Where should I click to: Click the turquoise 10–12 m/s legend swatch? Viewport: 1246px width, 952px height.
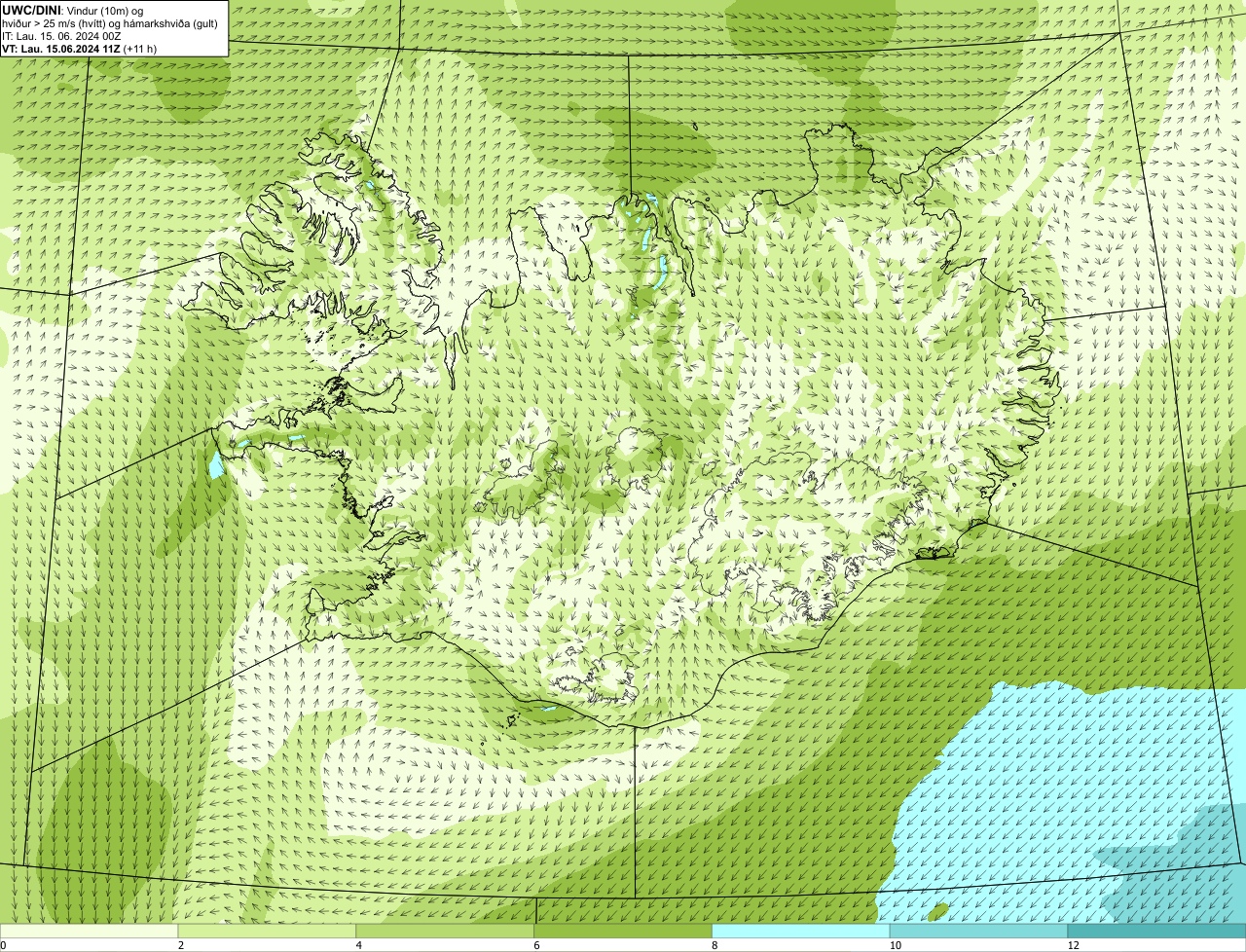pos(979,932)
